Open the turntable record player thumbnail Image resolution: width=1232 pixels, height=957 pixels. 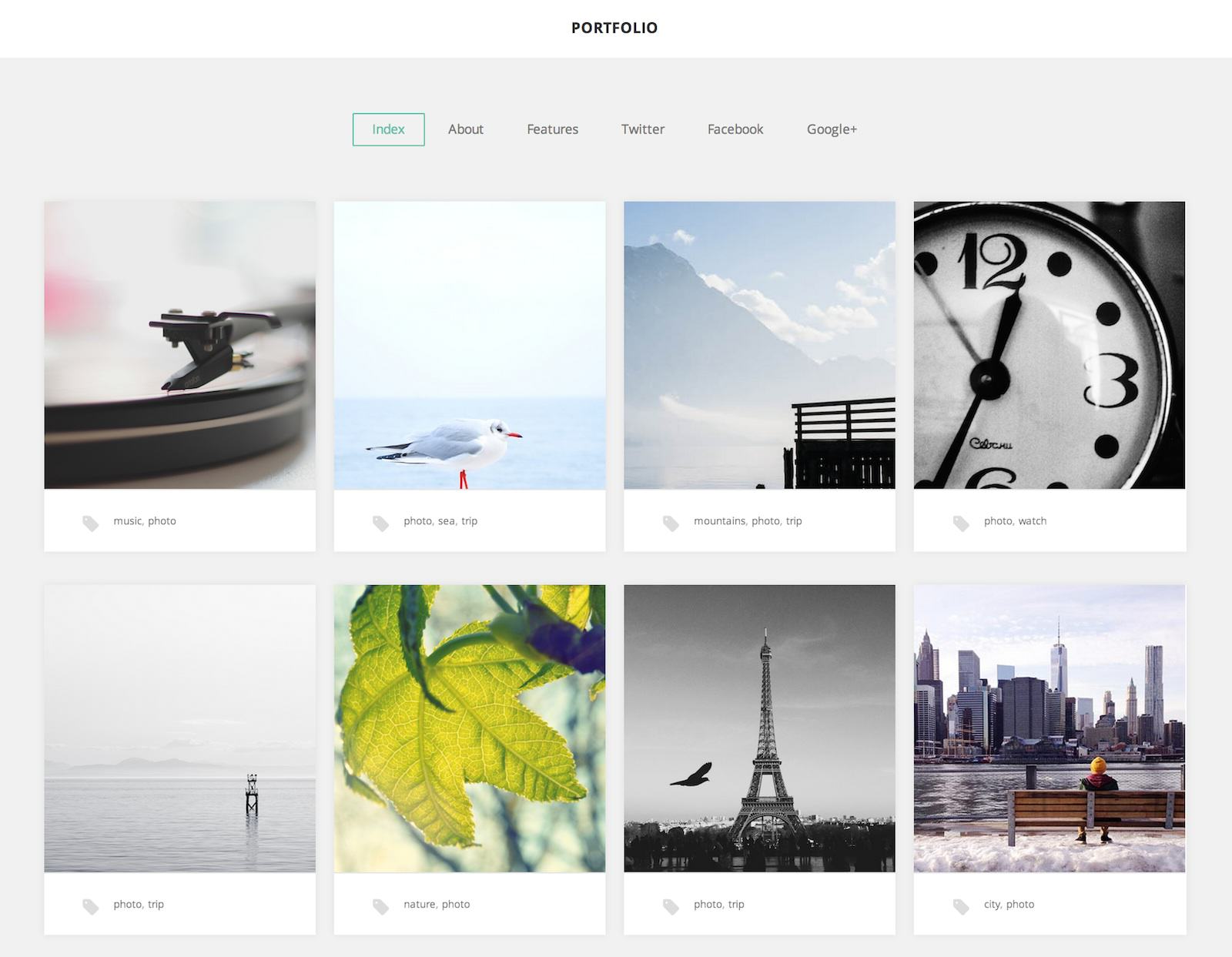click(x=179, y=345)
